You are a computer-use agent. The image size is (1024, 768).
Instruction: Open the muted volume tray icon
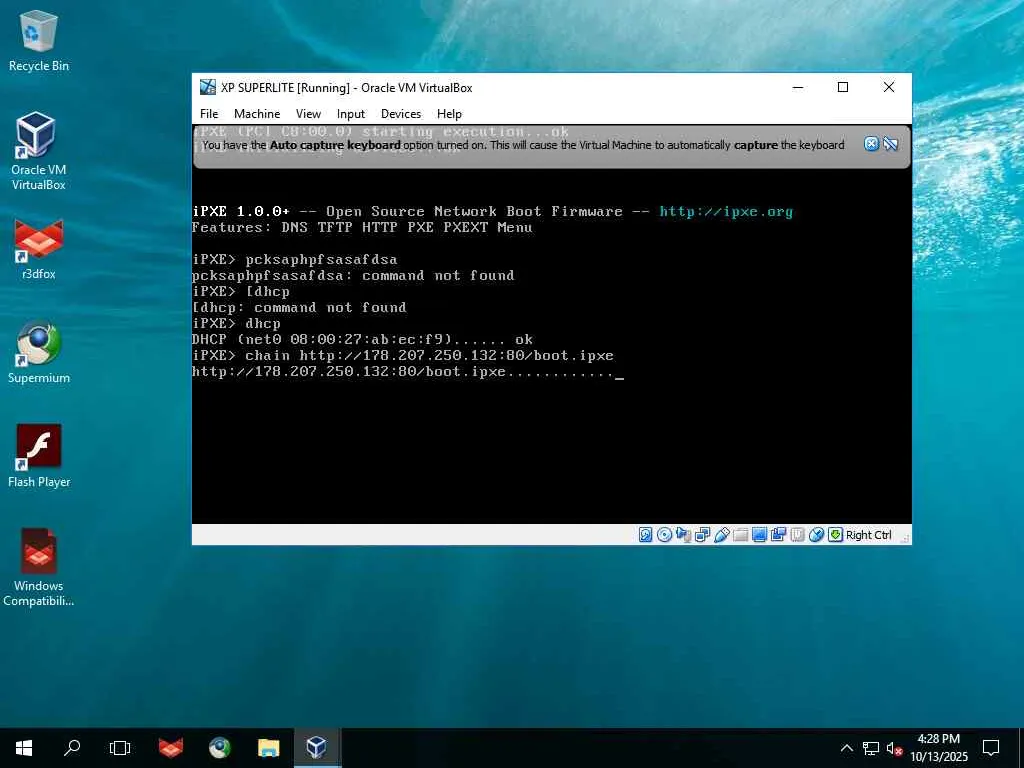(x=894, y=748)
